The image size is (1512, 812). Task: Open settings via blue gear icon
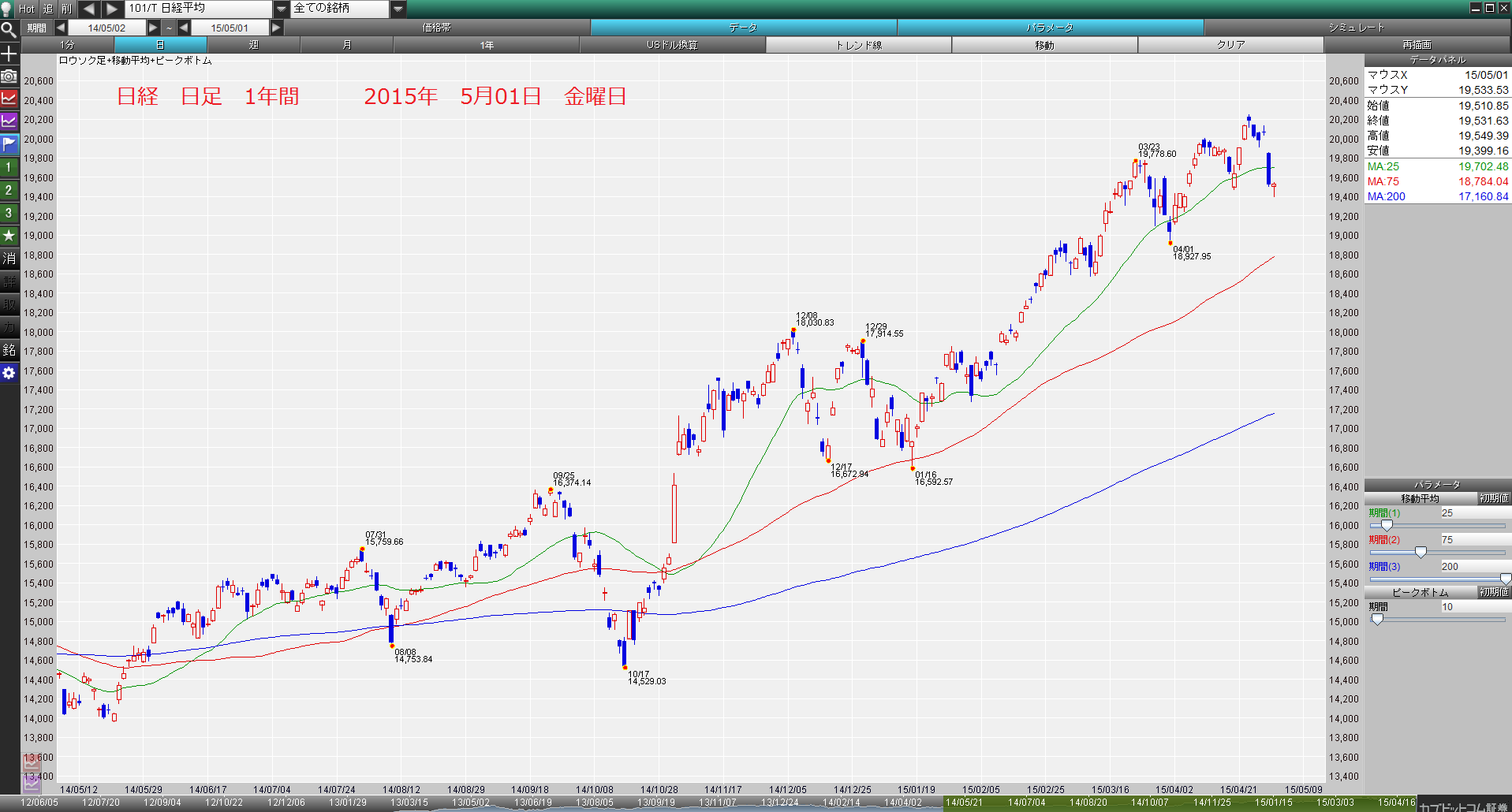(x=9, y=373)
